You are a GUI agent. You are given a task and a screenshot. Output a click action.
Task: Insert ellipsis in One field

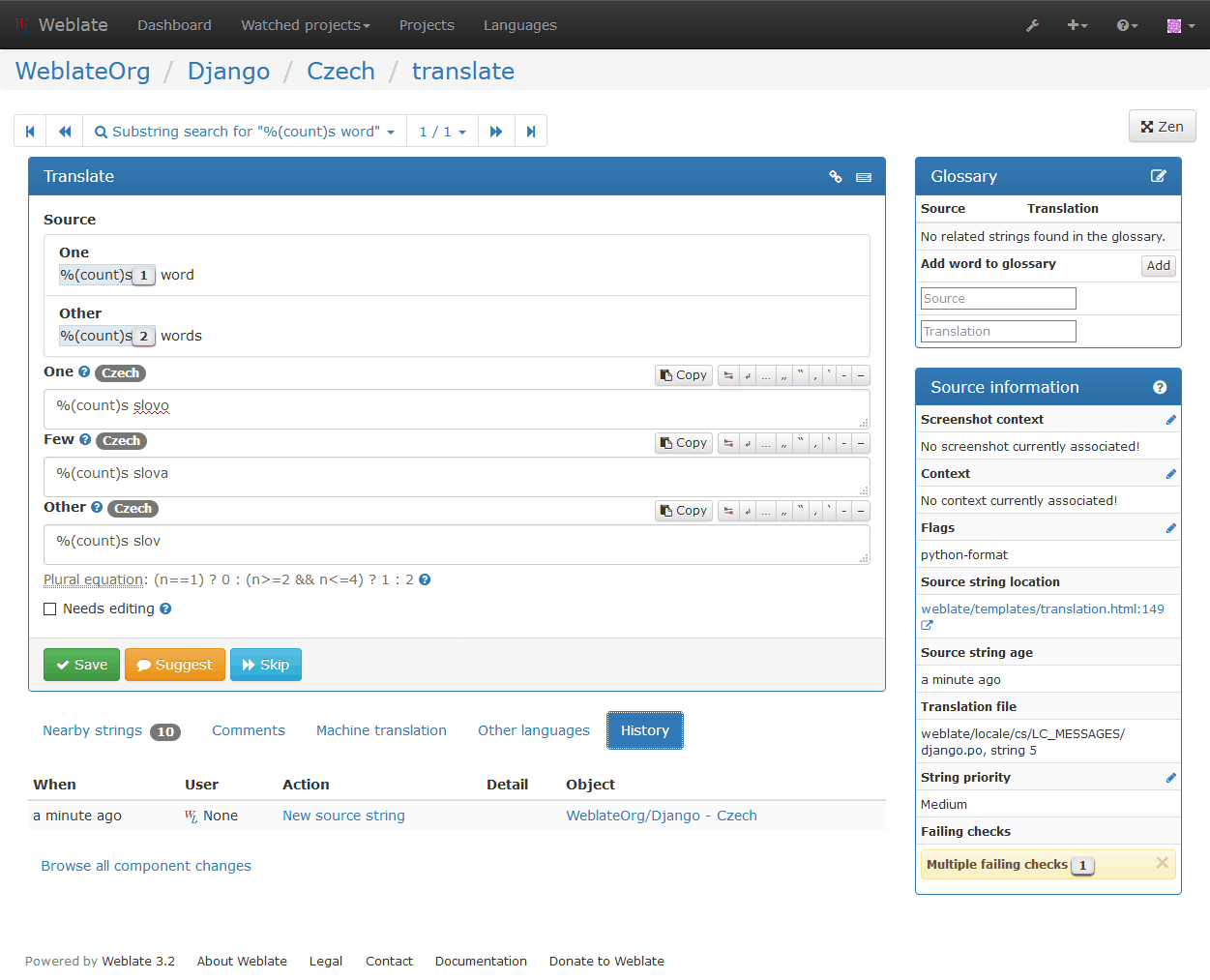coord(765,375)
